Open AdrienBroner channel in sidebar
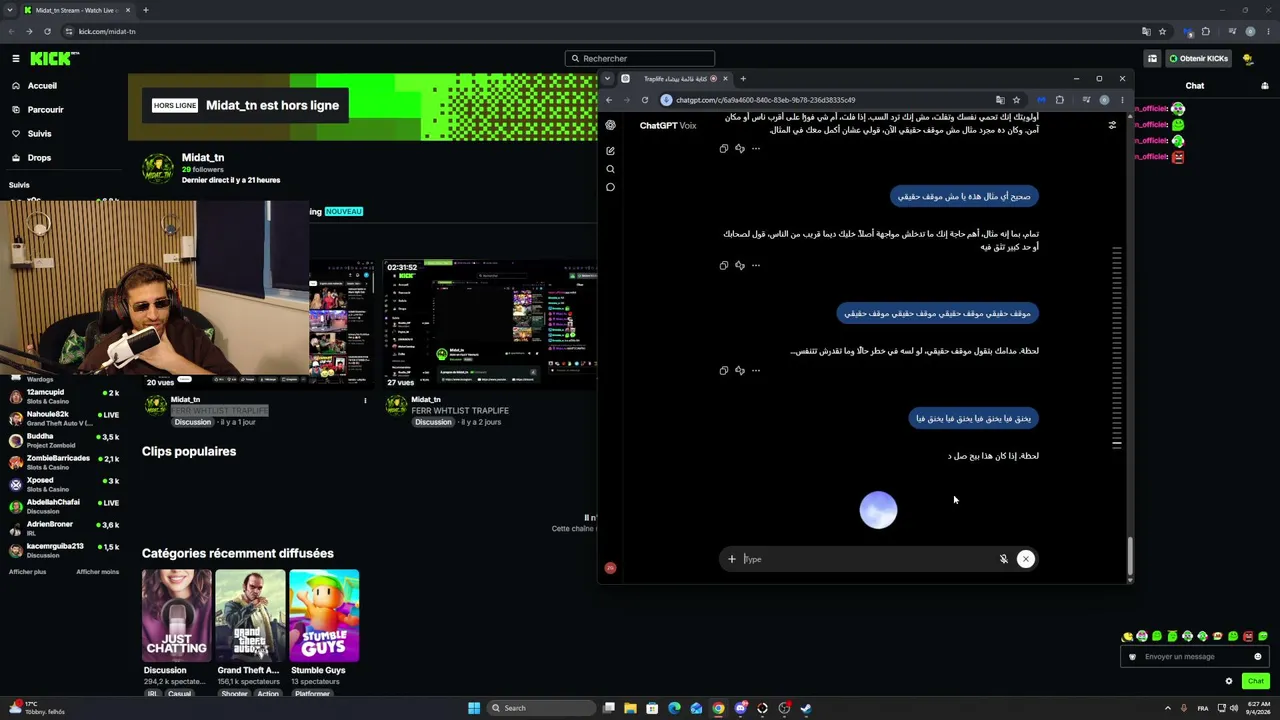1280x720 pixels. 64,528
